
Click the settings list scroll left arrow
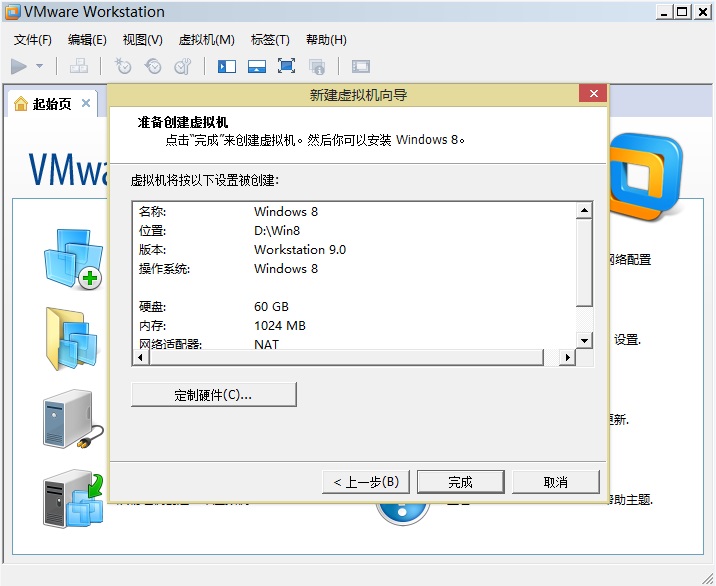pyautogui.click(x=141, y=357)
